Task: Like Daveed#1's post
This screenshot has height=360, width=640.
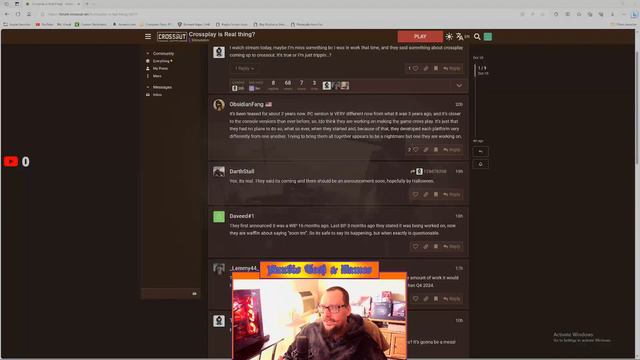Action: [x=415, y=247]
